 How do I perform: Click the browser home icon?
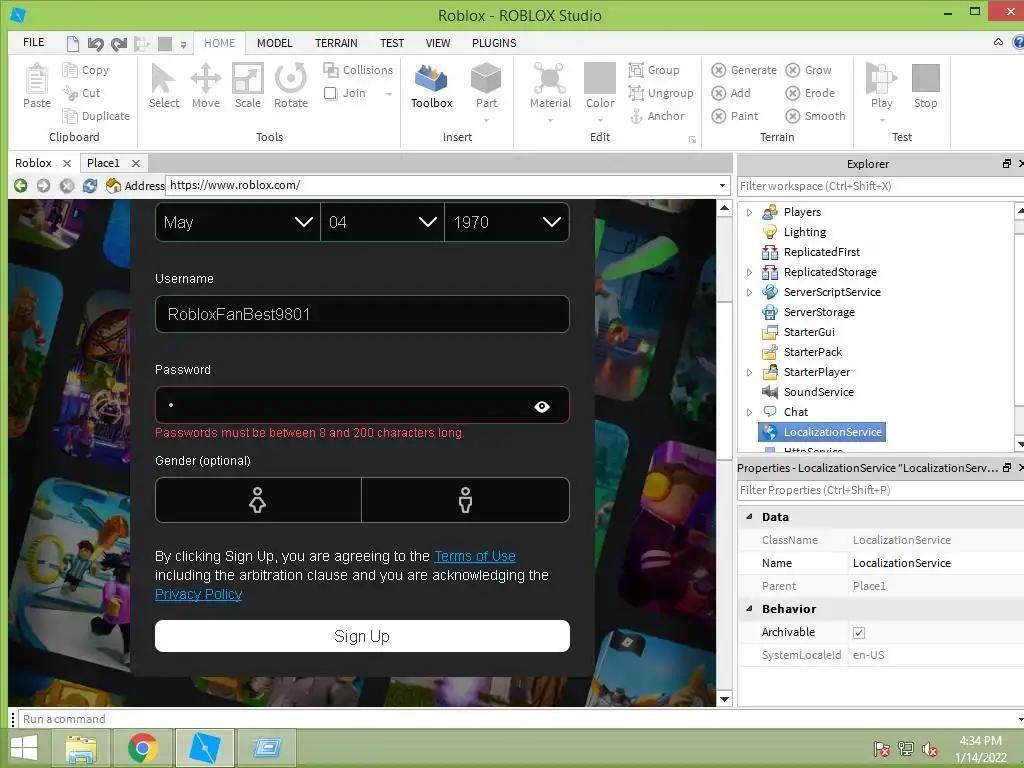113,185
